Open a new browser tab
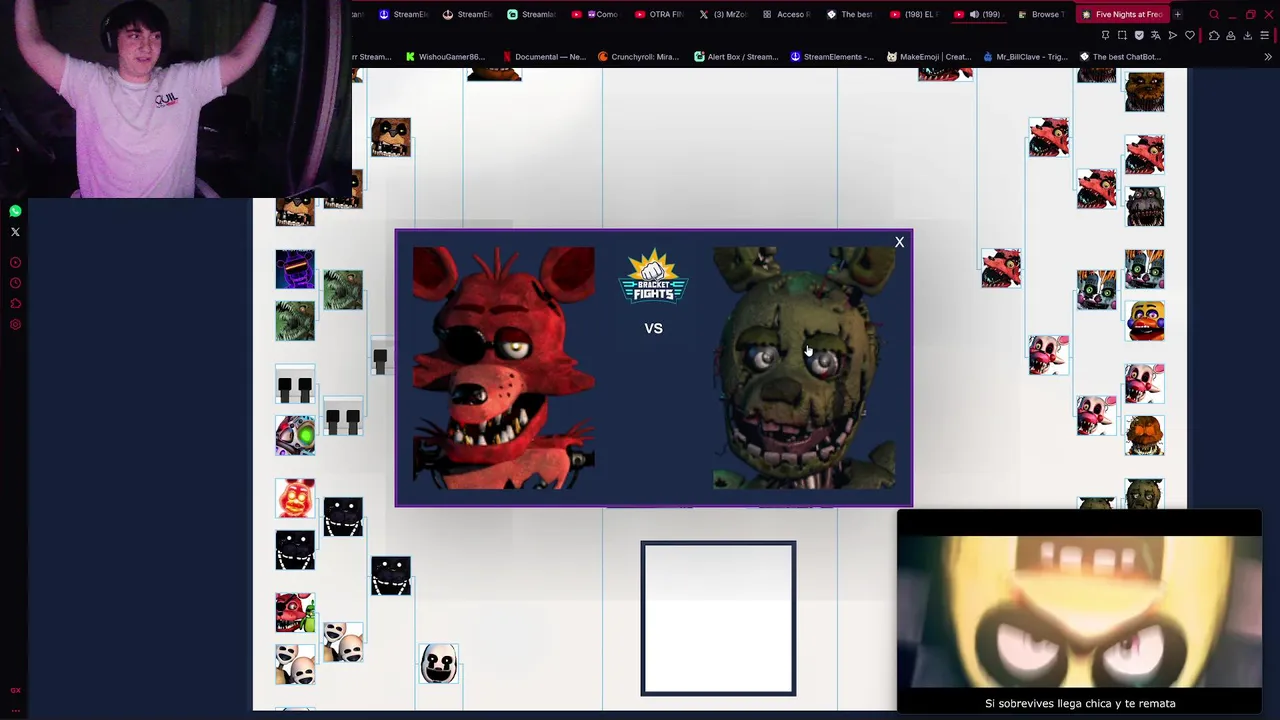Image resolution: width=1280 pixels, height=720 pixels. (x=1177, y=14)
